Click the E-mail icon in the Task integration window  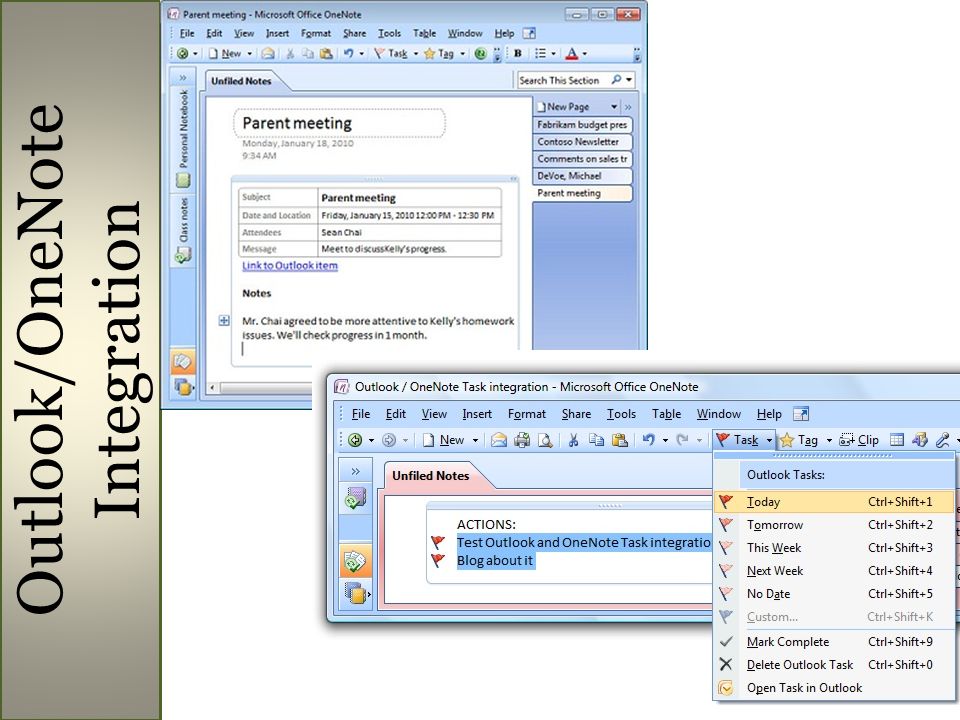click(499, 440)
